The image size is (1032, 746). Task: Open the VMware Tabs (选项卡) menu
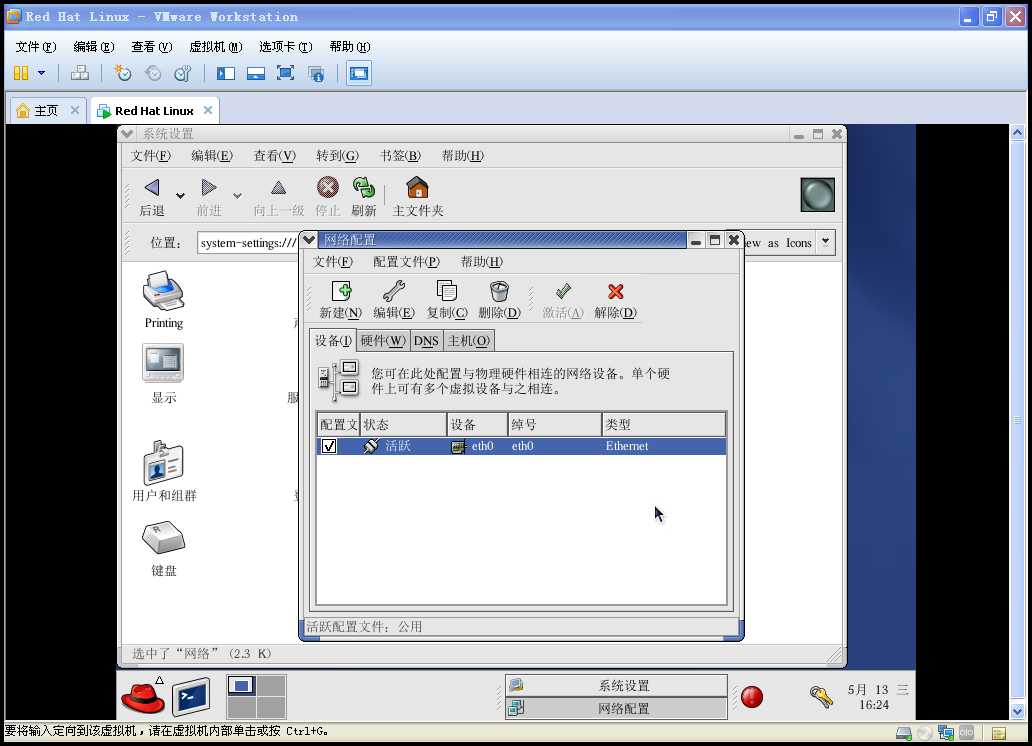(x=285, y=47)
